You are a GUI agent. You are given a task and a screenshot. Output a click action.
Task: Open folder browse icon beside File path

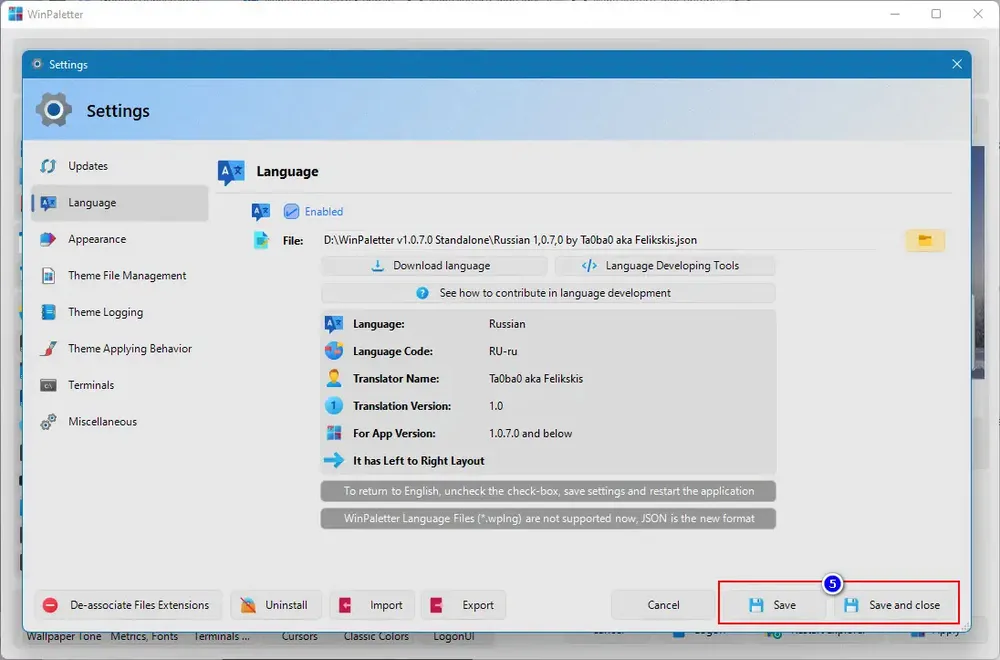point(925,240)
